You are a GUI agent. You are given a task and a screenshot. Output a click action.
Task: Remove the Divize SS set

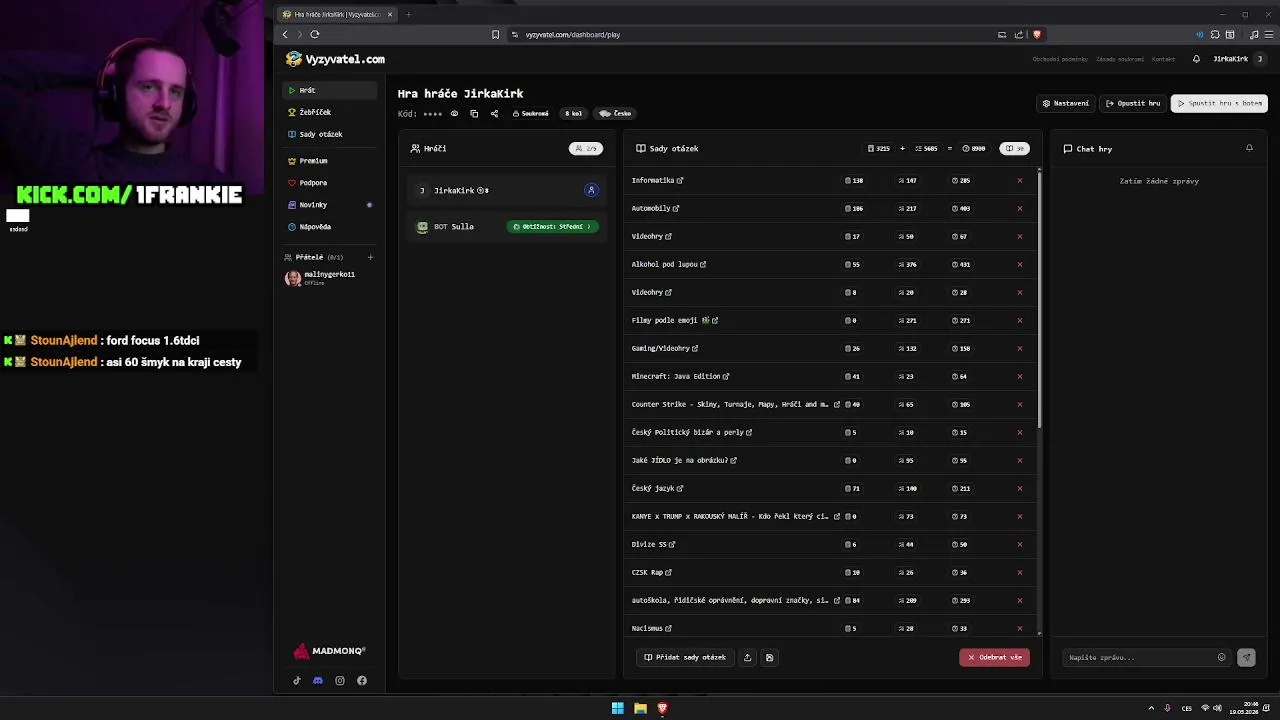coord(1020,545)
